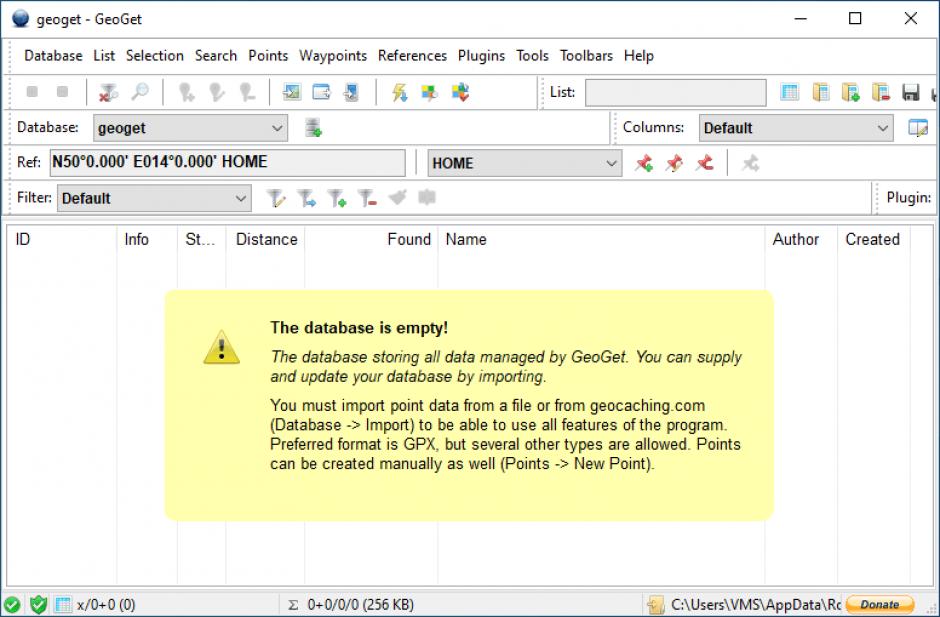Viewport: 940px width, 617px height.
Task: Open the Toolbars menu
Action: (x=586, y=56)
